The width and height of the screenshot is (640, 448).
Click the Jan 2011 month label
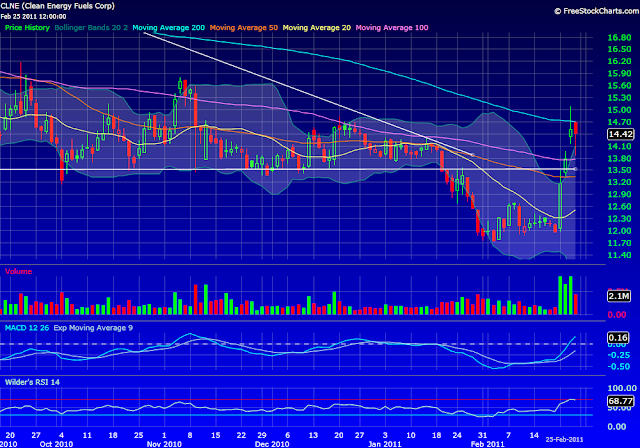(x=385, y=444)
